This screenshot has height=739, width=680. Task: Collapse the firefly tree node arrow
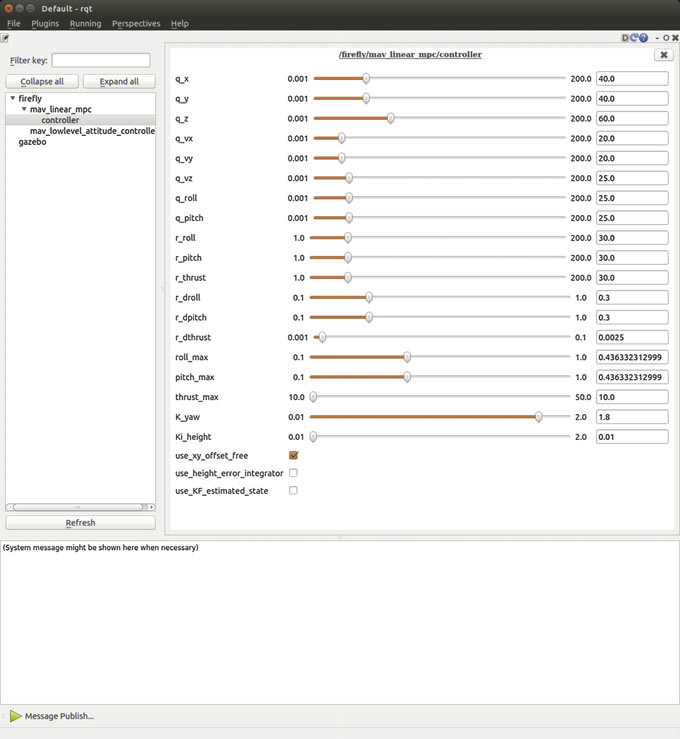coord(13,98)
